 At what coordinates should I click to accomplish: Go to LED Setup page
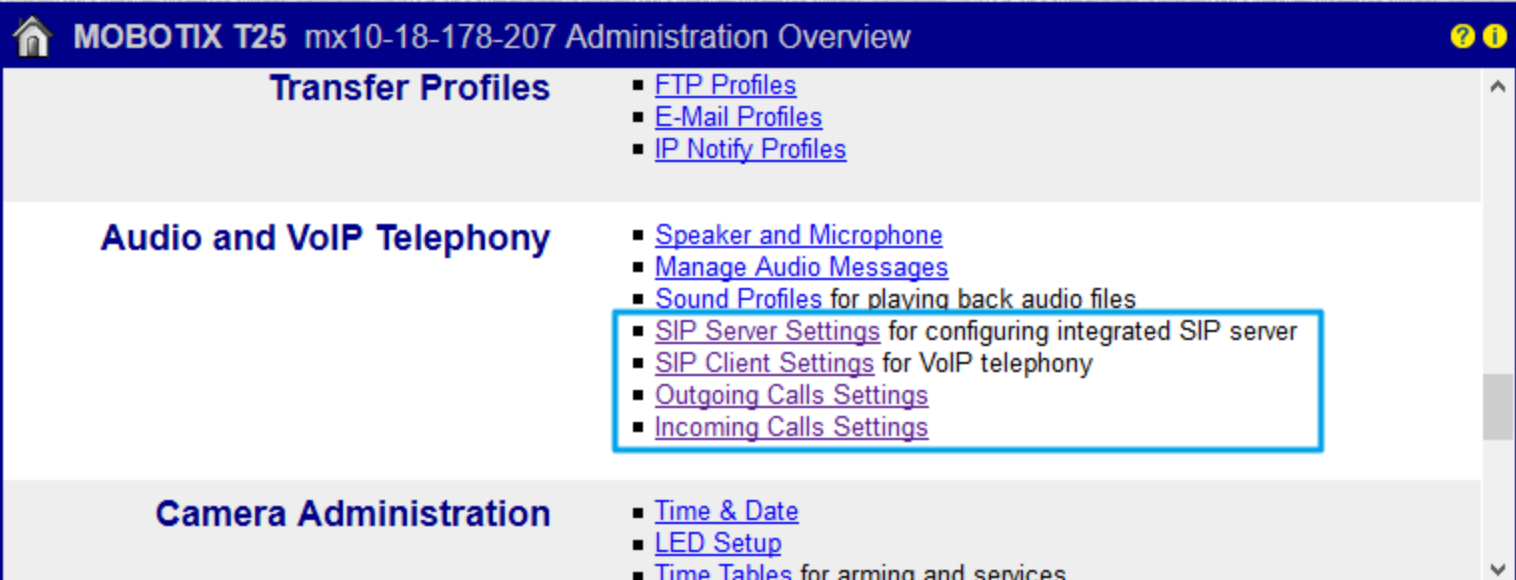tap(717, 543)
